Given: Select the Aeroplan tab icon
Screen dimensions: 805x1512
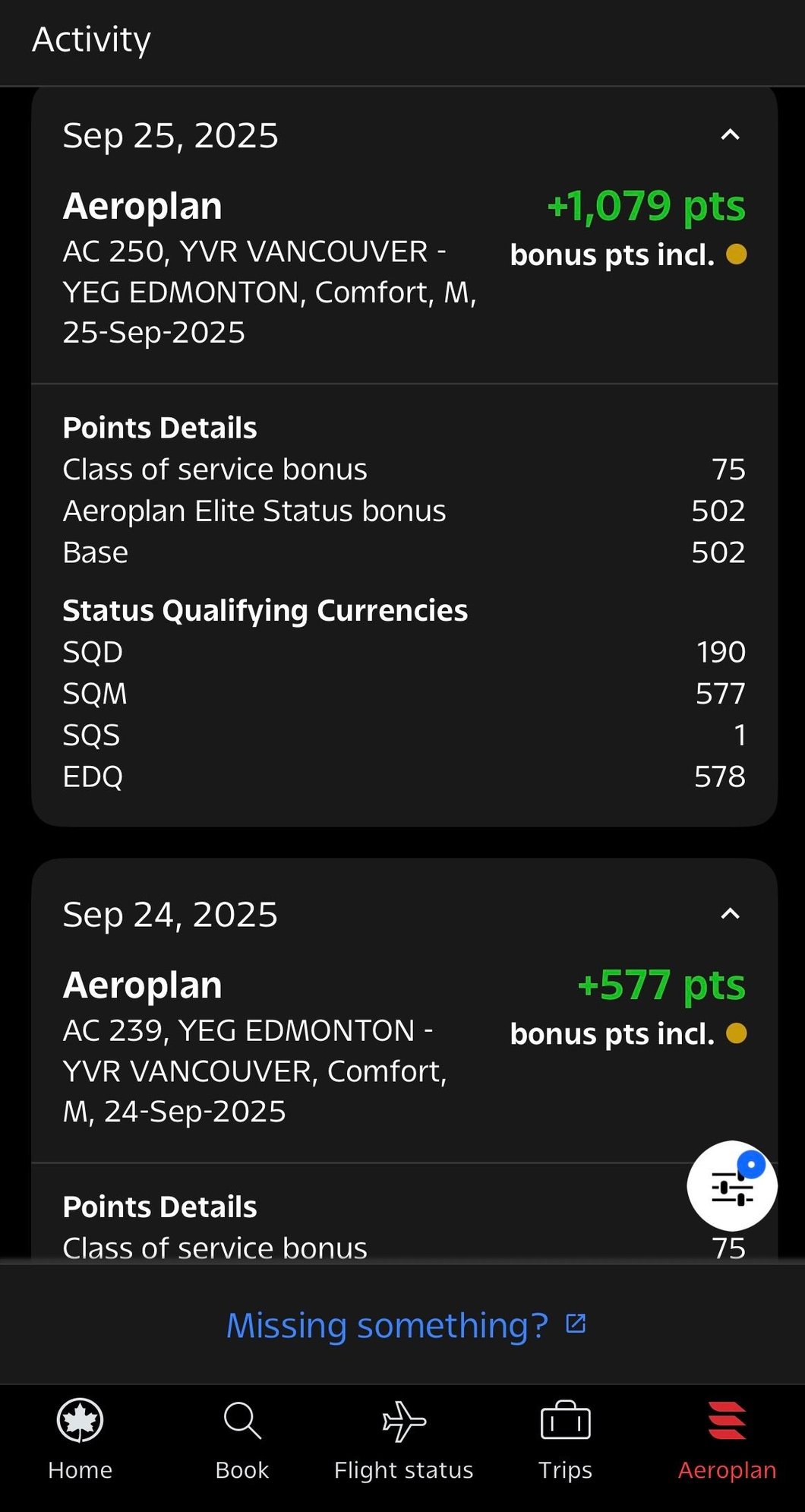Looking at the screenshot, I should tap(727, 1421).
